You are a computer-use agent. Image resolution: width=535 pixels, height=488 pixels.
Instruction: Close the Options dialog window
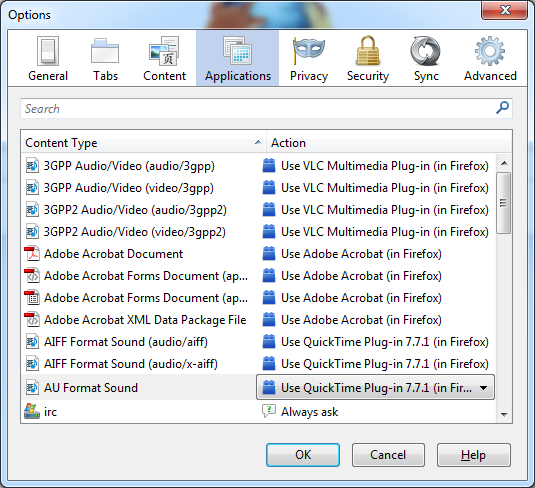505,10
